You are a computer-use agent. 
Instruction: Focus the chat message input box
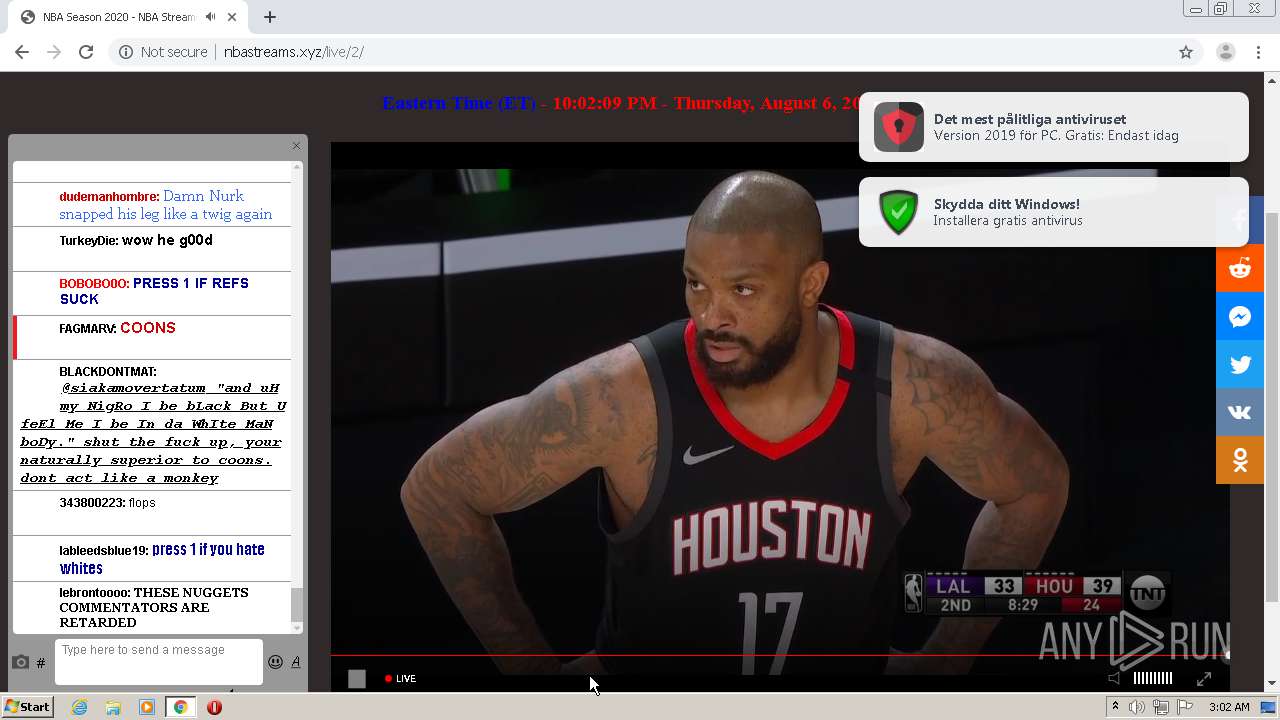[159, 662]
